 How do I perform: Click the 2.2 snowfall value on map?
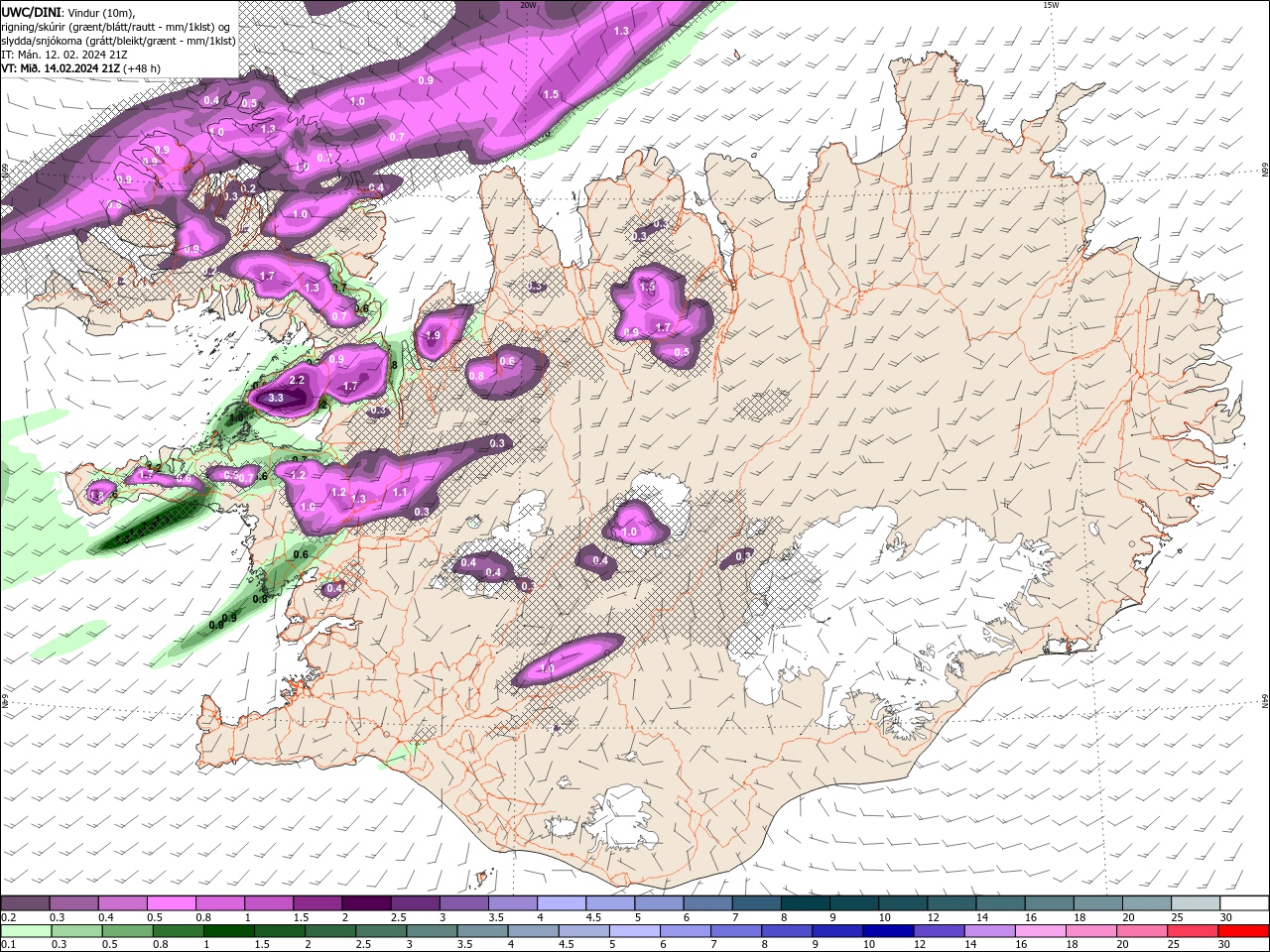coord(296,380)
